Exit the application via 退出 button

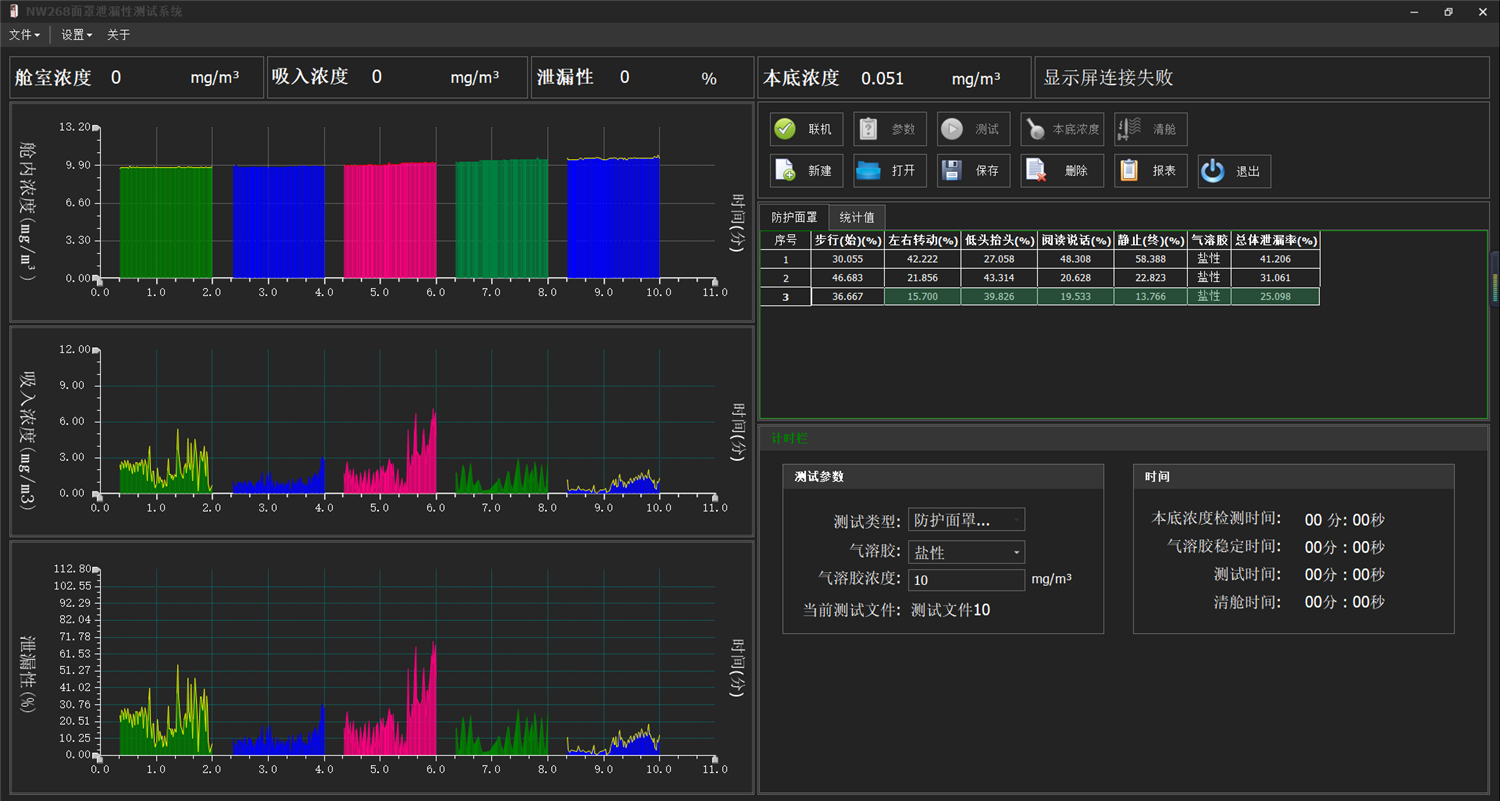[1234, 171]
